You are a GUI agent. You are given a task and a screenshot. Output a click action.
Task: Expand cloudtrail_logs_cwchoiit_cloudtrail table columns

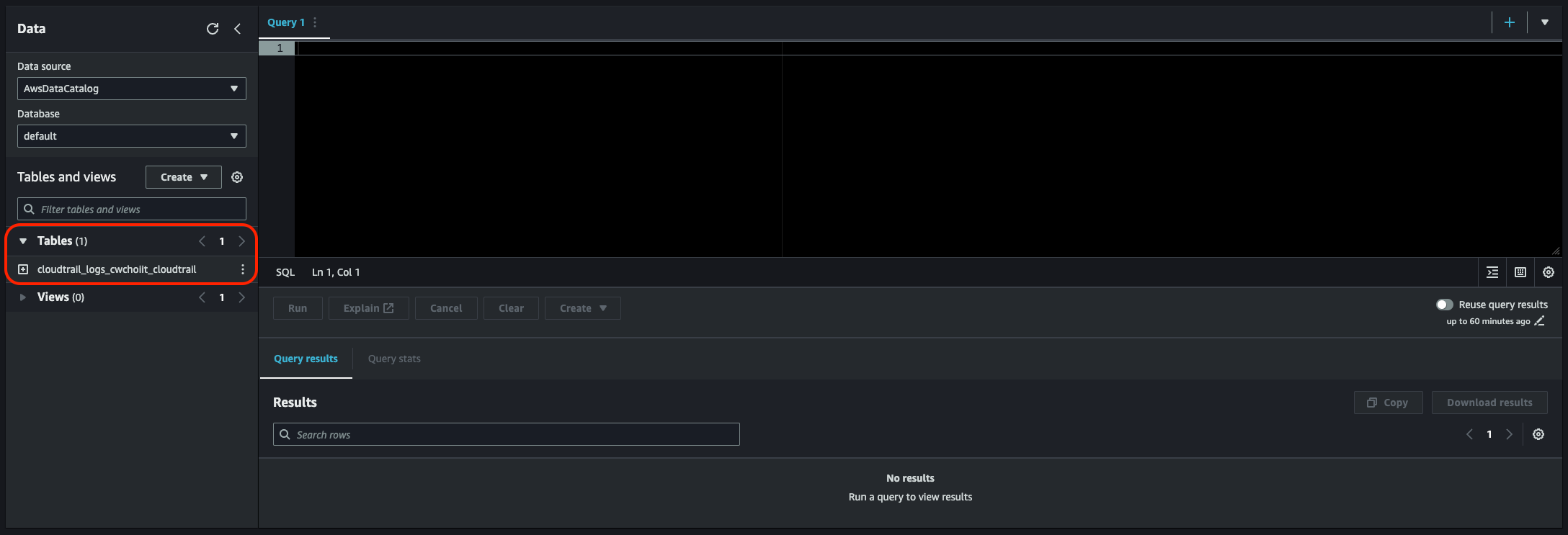(23, 269)
